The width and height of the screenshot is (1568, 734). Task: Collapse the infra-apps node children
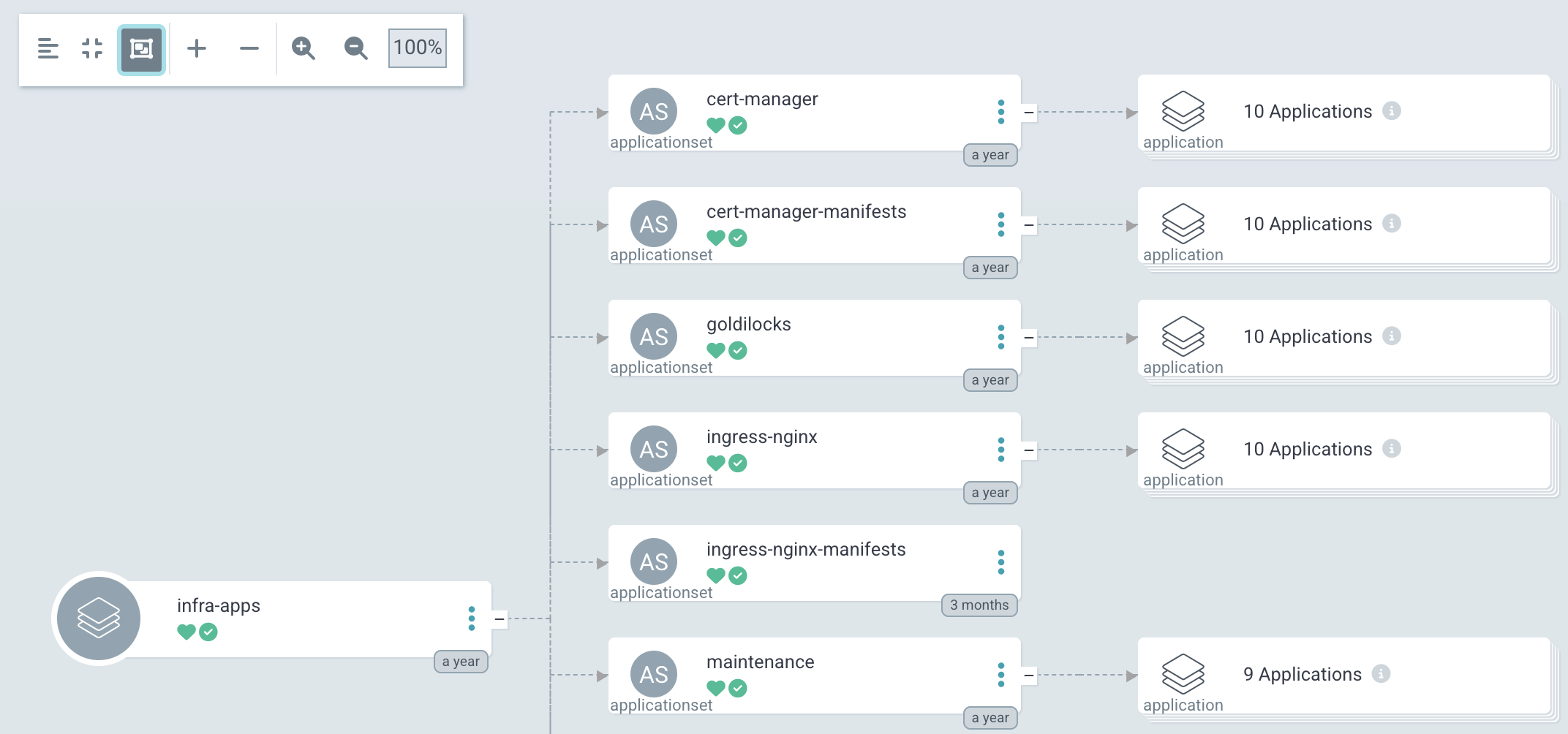click(x=500, y=619)
